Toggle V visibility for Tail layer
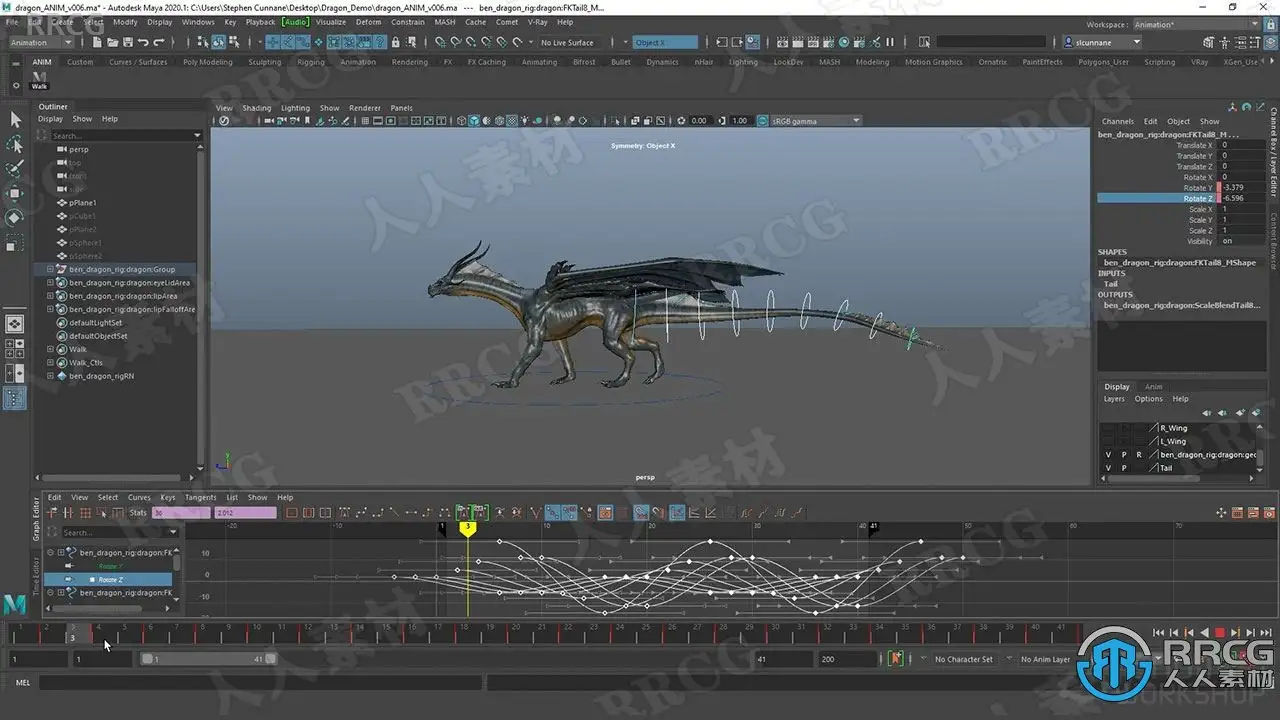 coord(1108,468)
